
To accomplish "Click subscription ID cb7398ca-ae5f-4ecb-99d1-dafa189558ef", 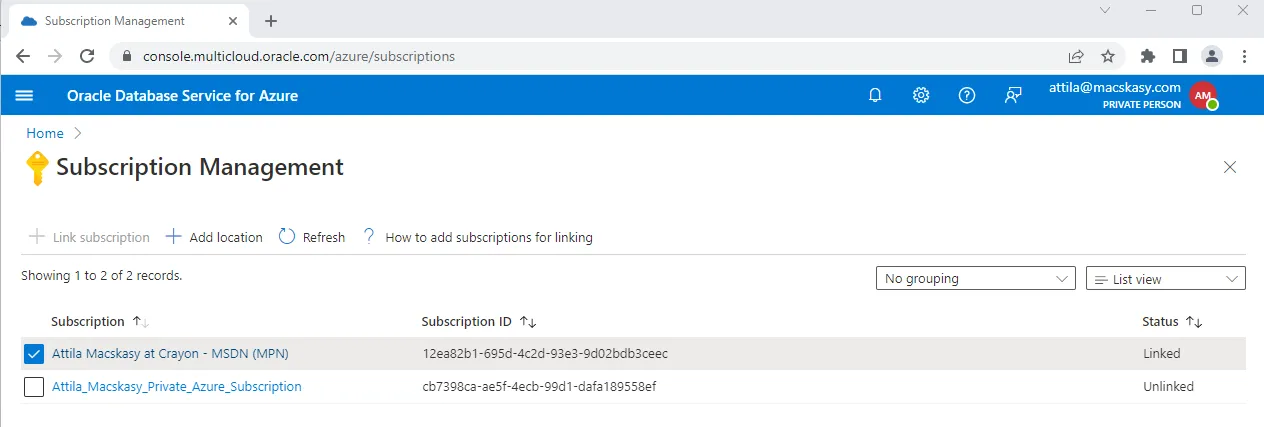I will [539, 386].
